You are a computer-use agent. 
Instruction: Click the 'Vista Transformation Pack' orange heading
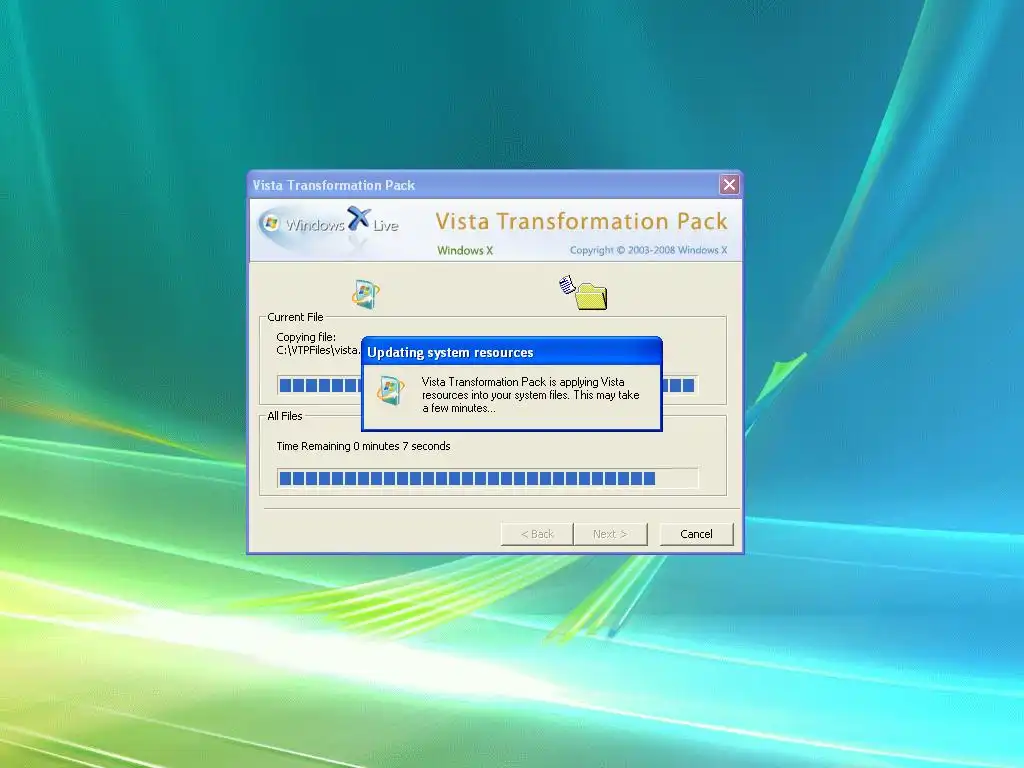pyautogui.click(x=581, y=221)
